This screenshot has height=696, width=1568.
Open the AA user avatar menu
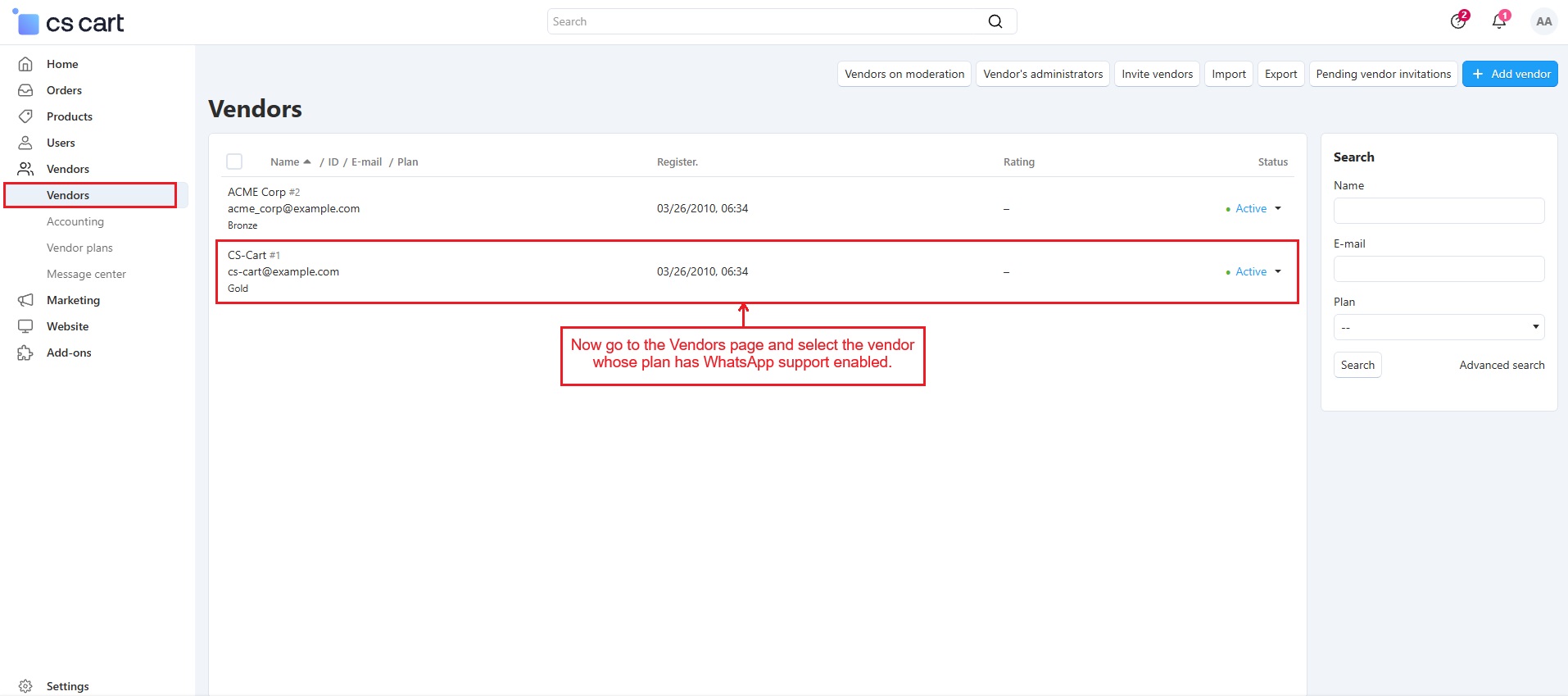1543,21
